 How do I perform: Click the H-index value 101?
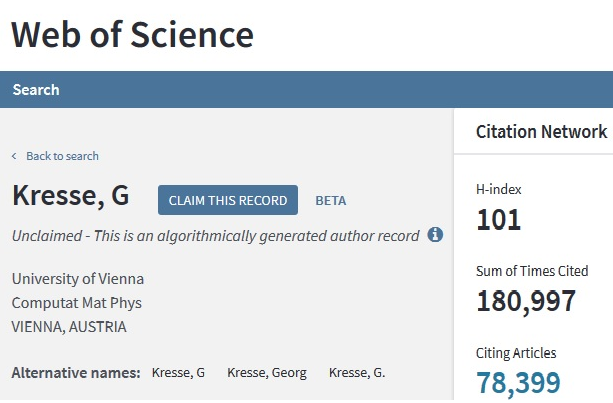498,219
